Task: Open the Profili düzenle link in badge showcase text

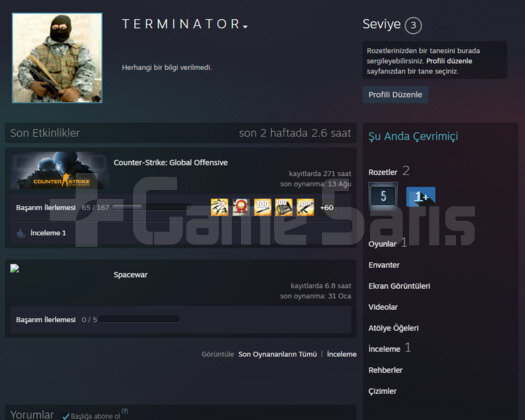Action: point(449,61)
